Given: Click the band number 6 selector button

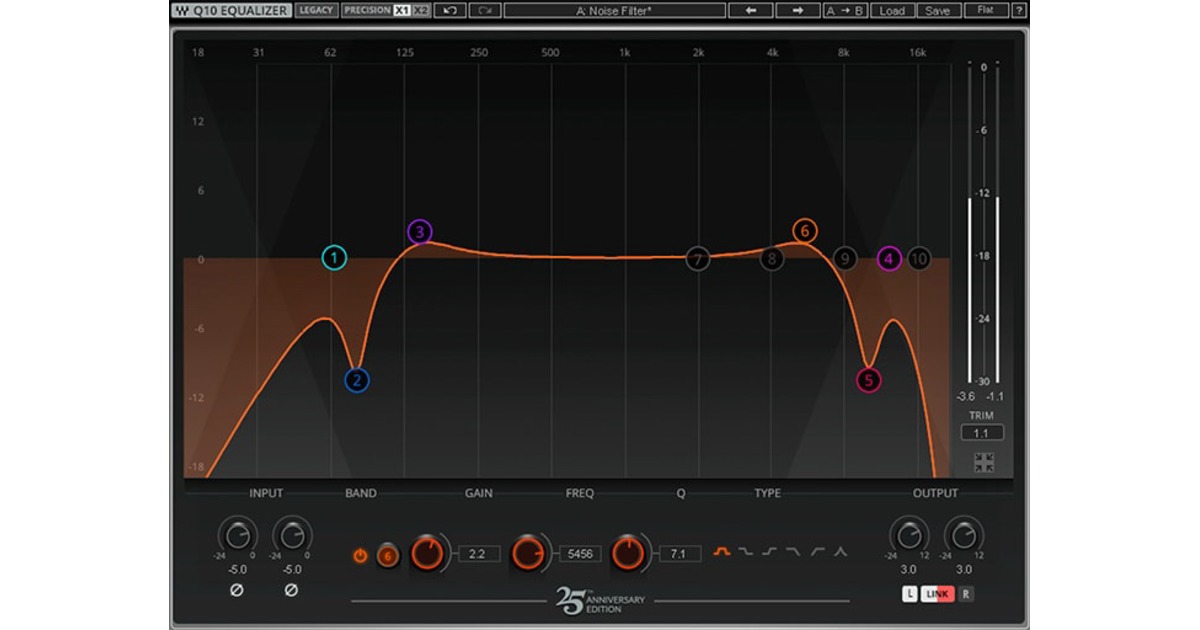Looking at the screenshot, I should [x=387, y=555].
